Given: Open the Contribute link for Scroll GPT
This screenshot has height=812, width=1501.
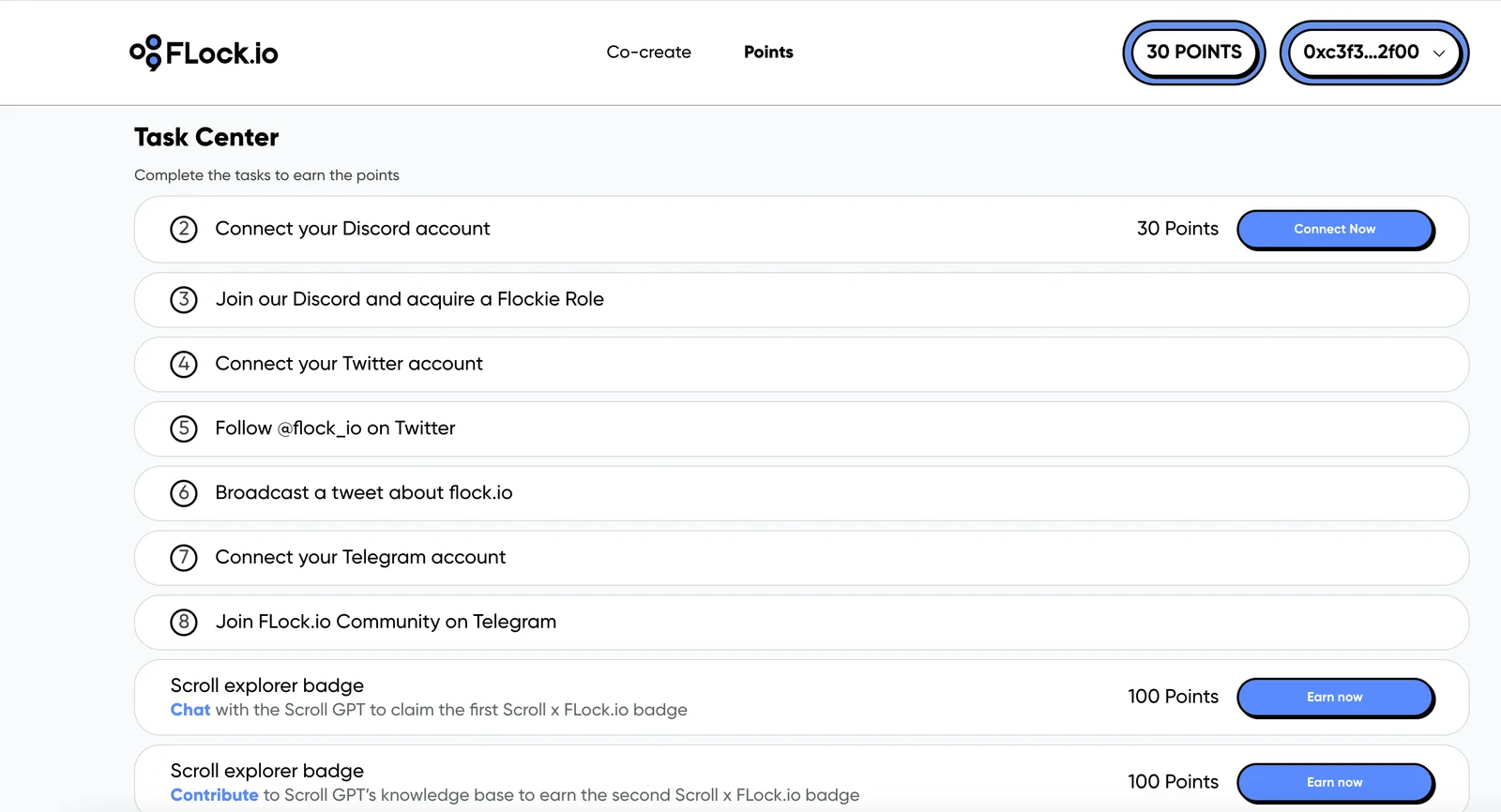Looking at the screenshot, I should pos(214,795).
